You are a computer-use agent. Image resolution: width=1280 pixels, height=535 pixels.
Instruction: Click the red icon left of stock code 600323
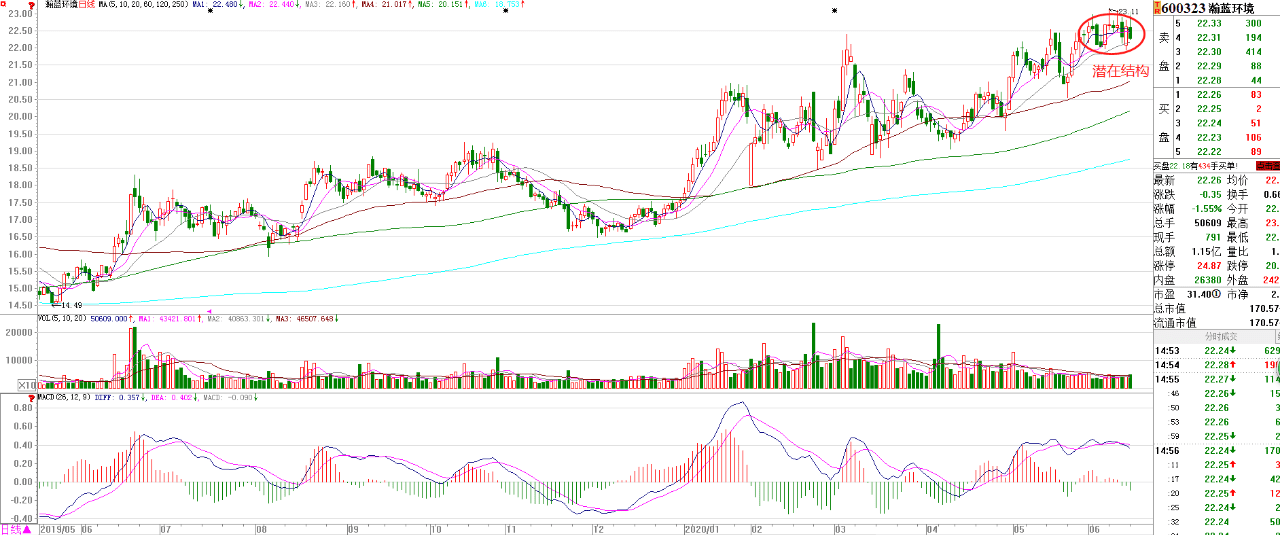[x=1155, y=7]
